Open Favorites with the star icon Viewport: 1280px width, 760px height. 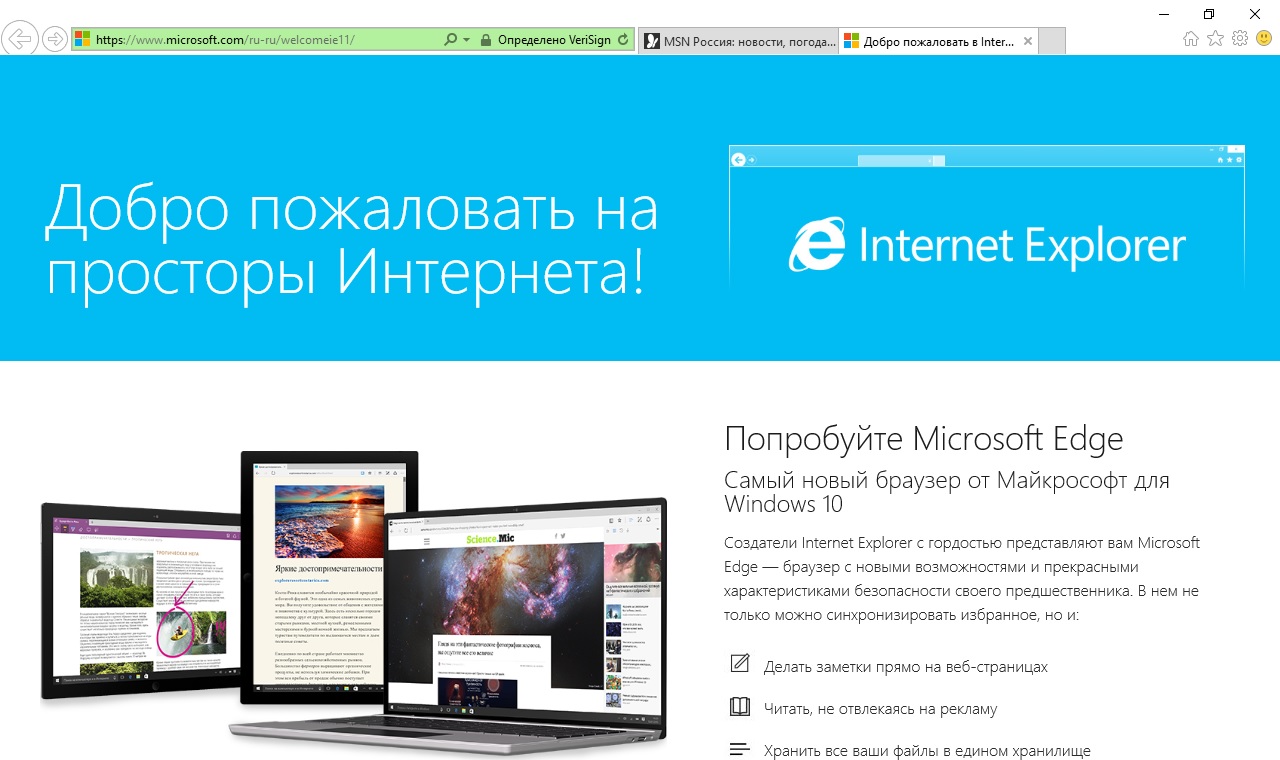tap(1215, 39)
